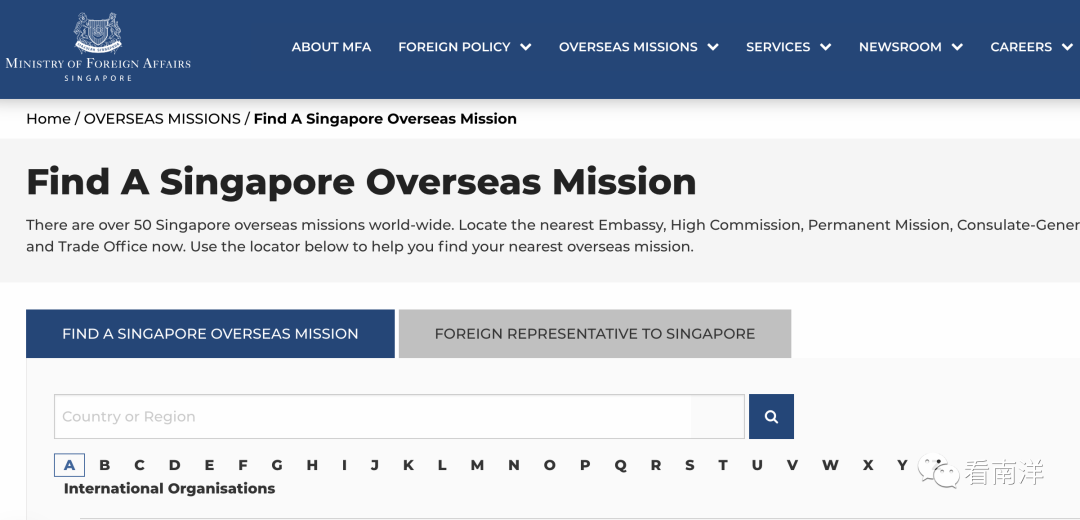Screen dimensions: 1080x520
Task: Filter missions by letter P
Action: (x=585, y=466)
